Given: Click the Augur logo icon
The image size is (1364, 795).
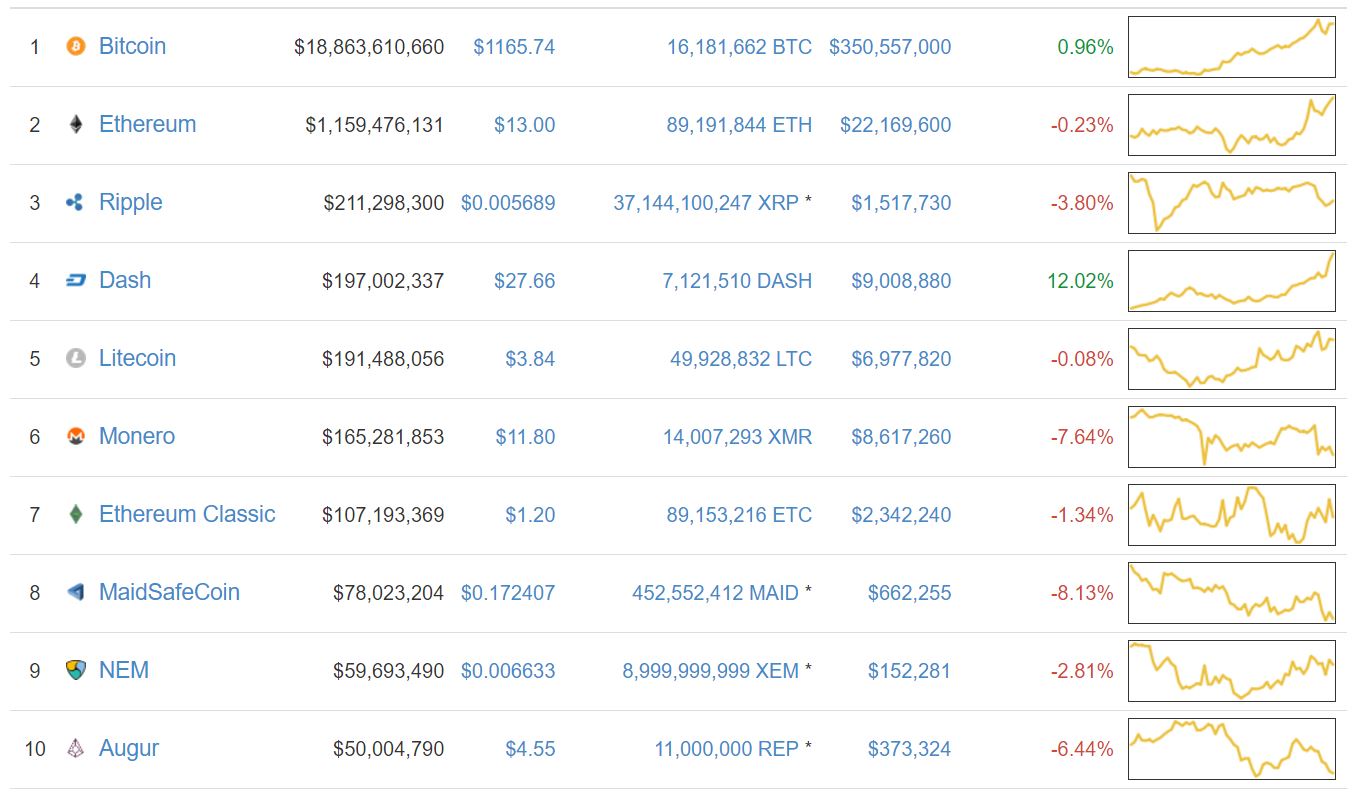Looking at the screenshot, I should pos(76,748).
